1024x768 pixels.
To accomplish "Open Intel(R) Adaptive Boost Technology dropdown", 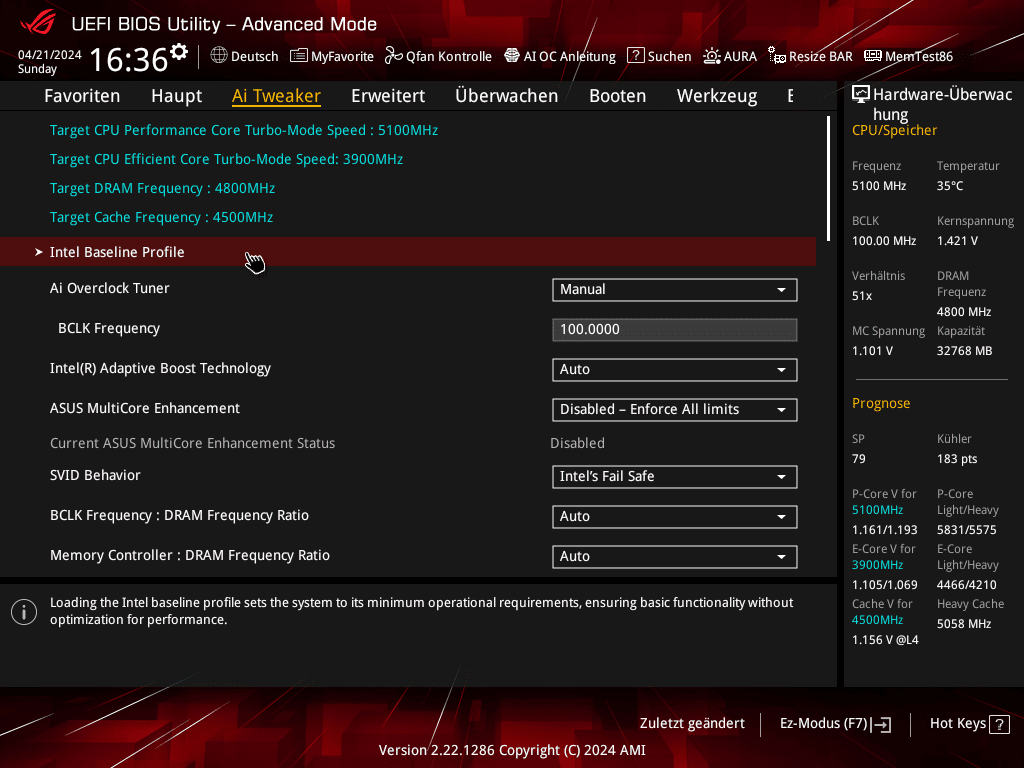I will 675,370.
